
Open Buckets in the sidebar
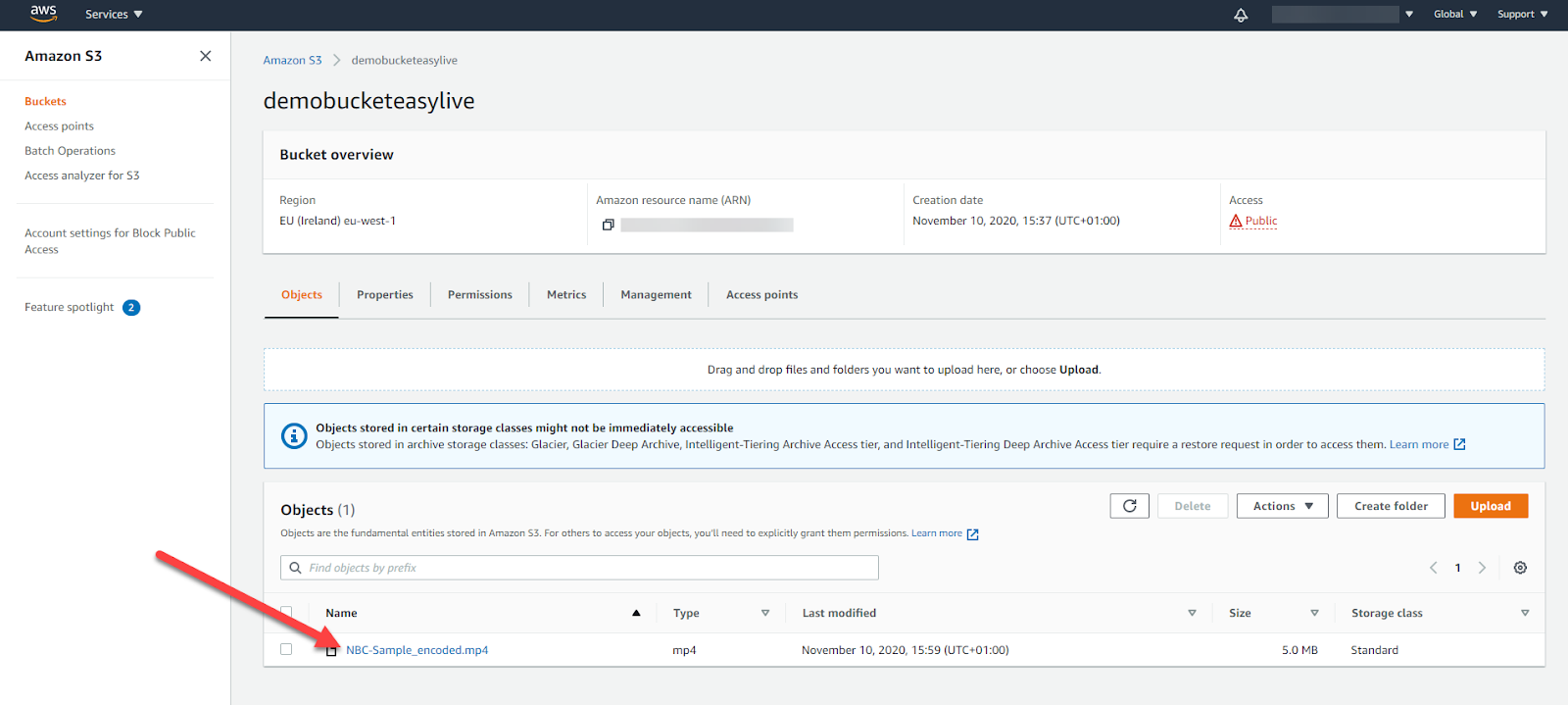click(x=45, y=102)
